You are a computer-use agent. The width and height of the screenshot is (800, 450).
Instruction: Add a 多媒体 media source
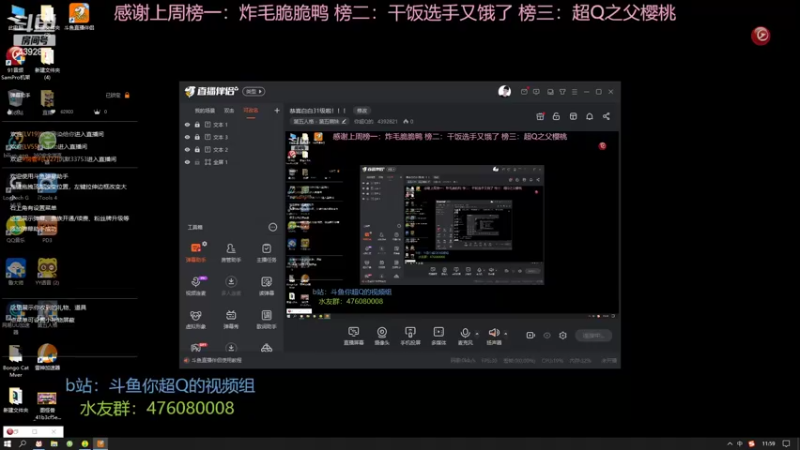(x=438, y=336)
